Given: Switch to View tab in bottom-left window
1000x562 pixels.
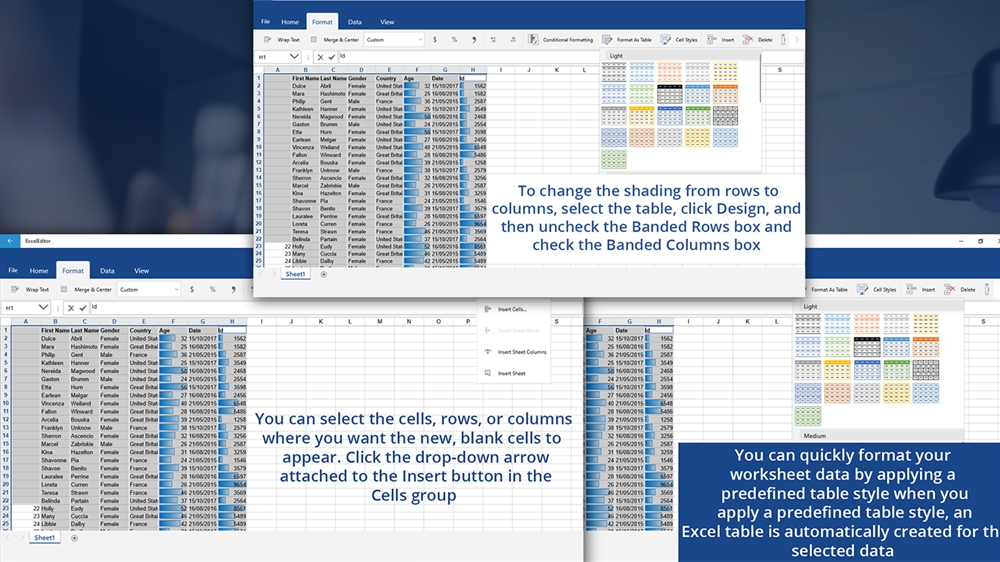Looking at the screenshot, I should click(142, 270).
